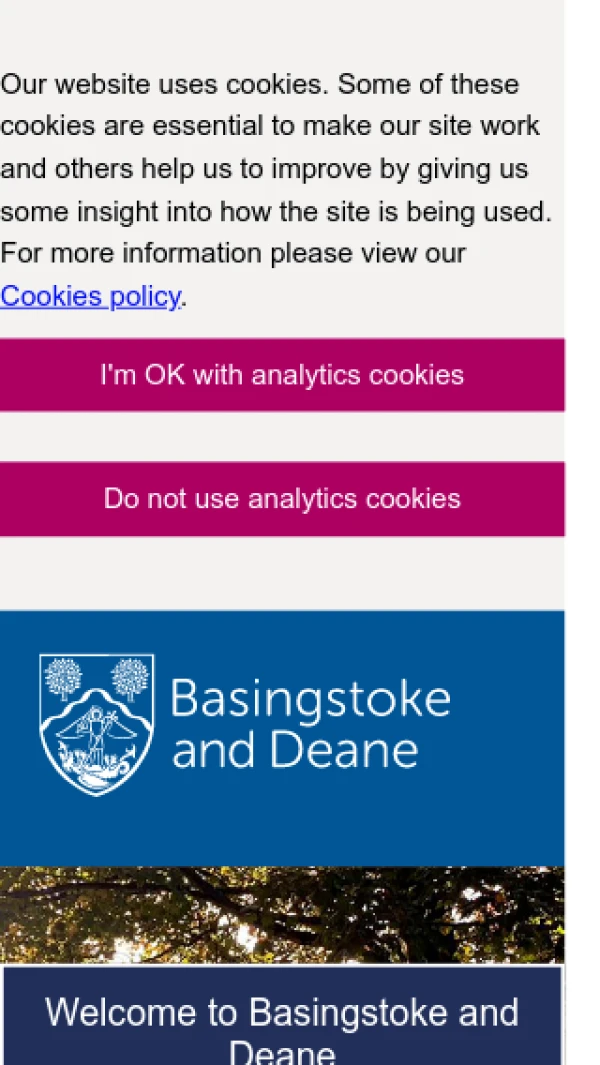Click the "For more information please view our" text
The height and width of the screenshot is (1065, 600).
(x=232, y=253)
